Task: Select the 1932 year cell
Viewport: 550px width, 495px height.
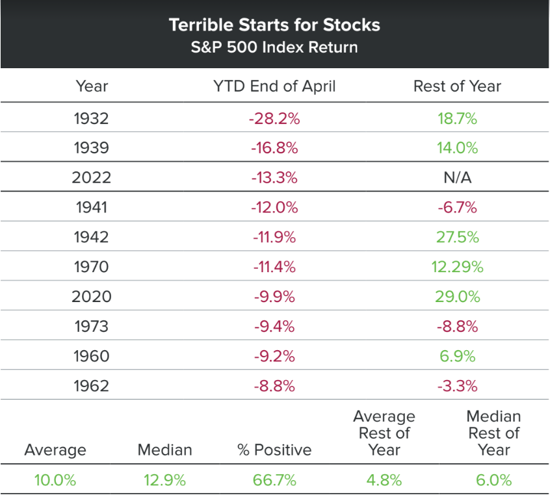Action: (91, 119)
